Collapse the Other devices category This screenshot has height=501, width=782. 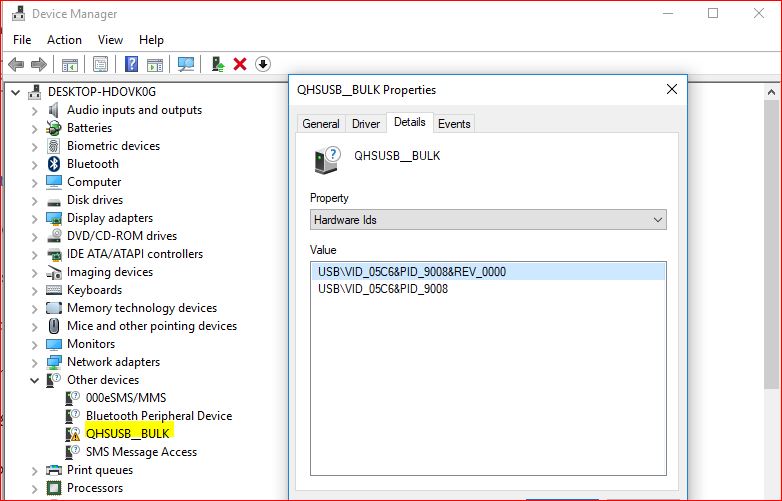tap(34, 380)
